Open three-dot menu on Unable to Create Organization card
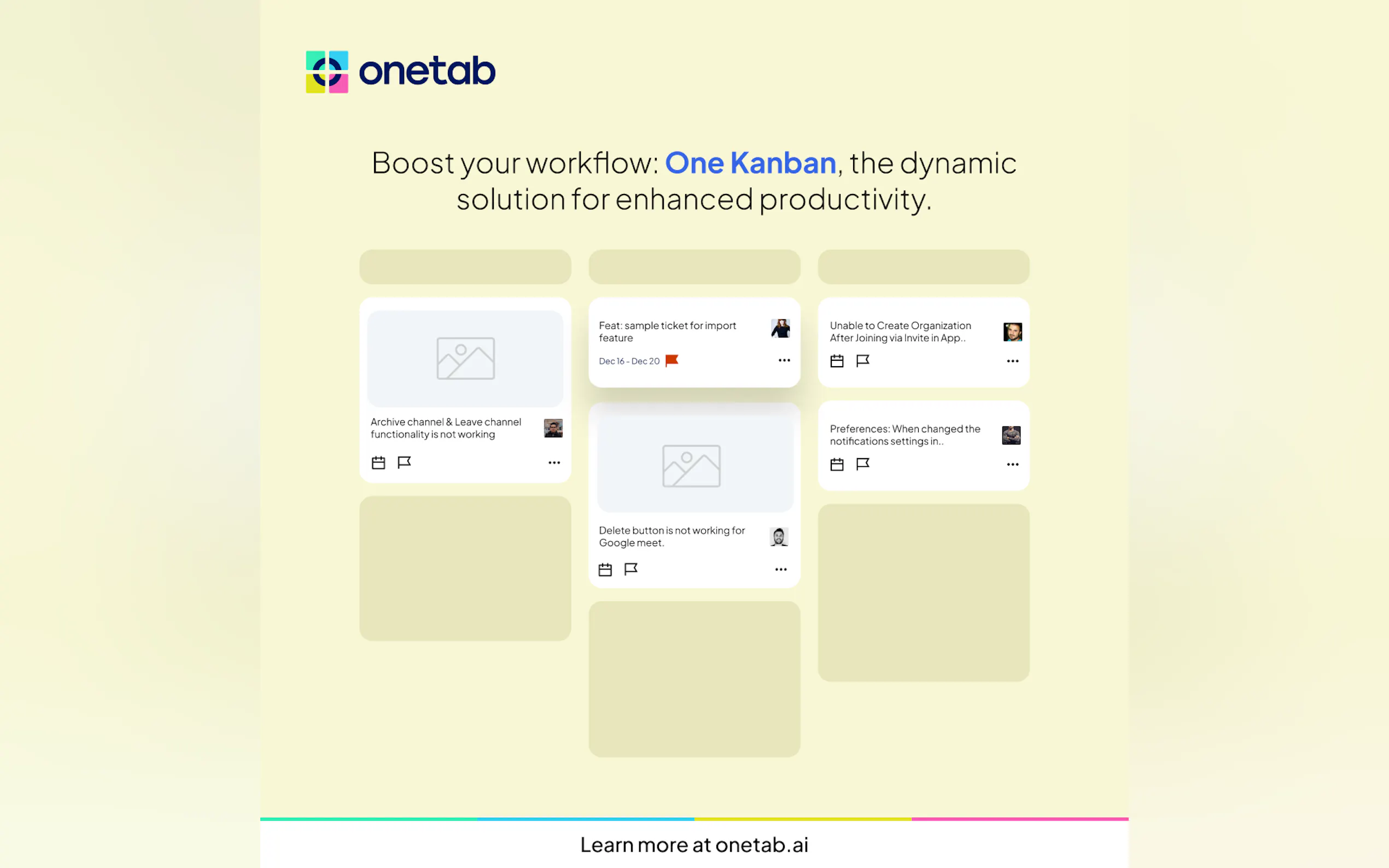The width and height of the screenshot is (1389, 868). (1012, 361)
